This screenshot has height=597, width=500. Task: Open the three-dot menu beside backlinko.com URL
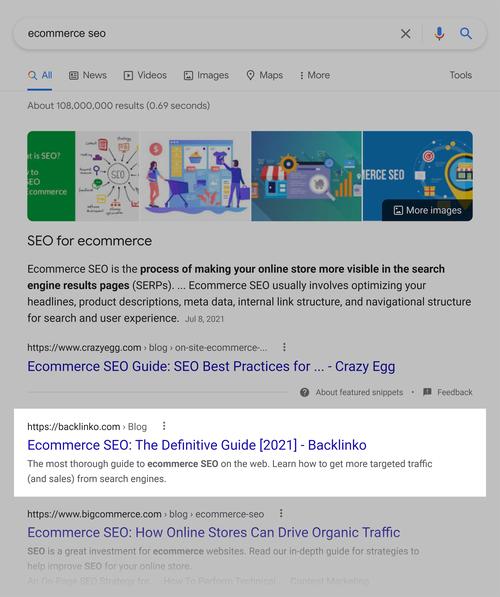coord(164,426)
